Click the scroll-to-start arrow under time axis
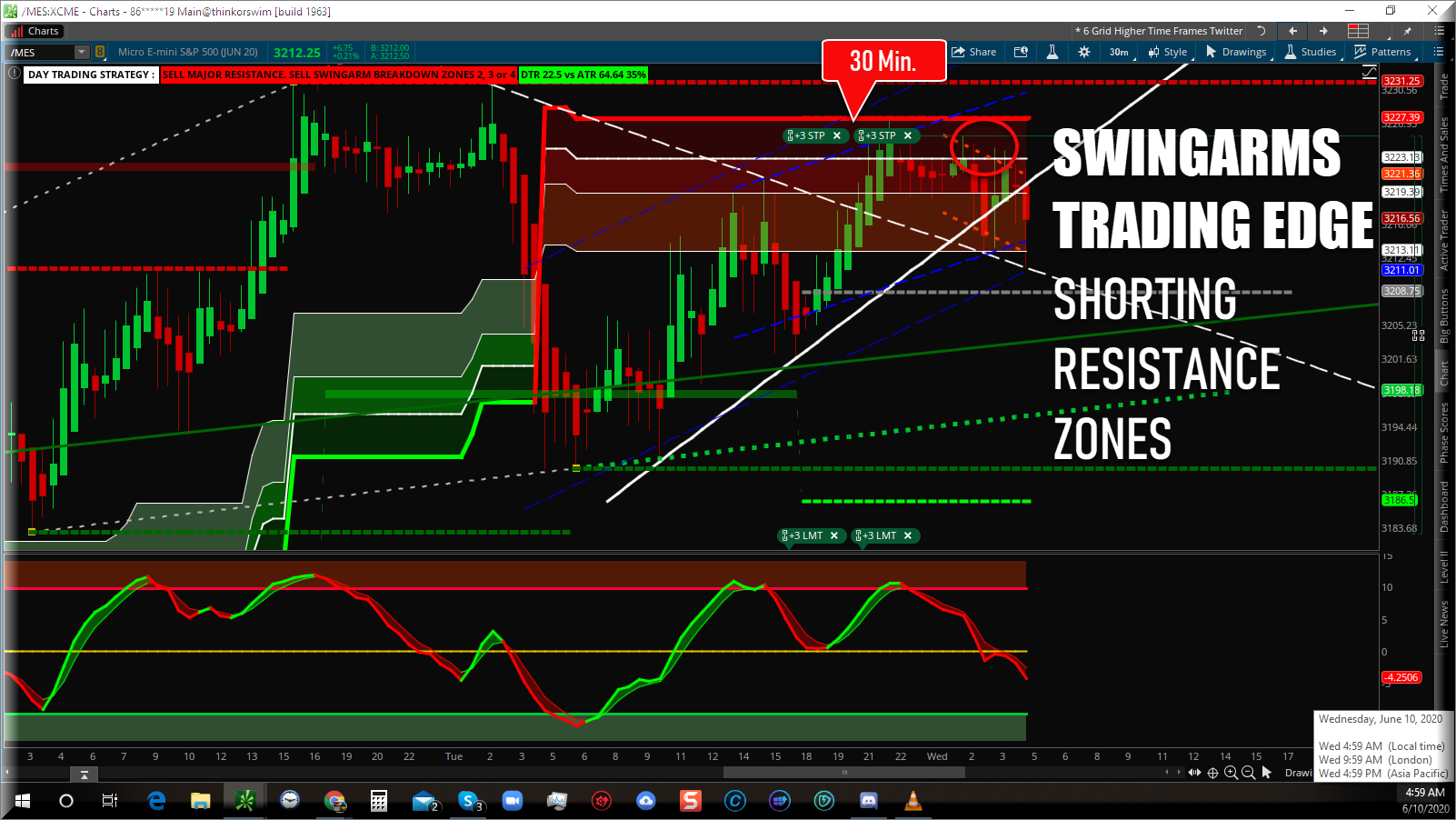Image resolution: width=1456 pixels, height=820 pixels. tap(84, 774)
